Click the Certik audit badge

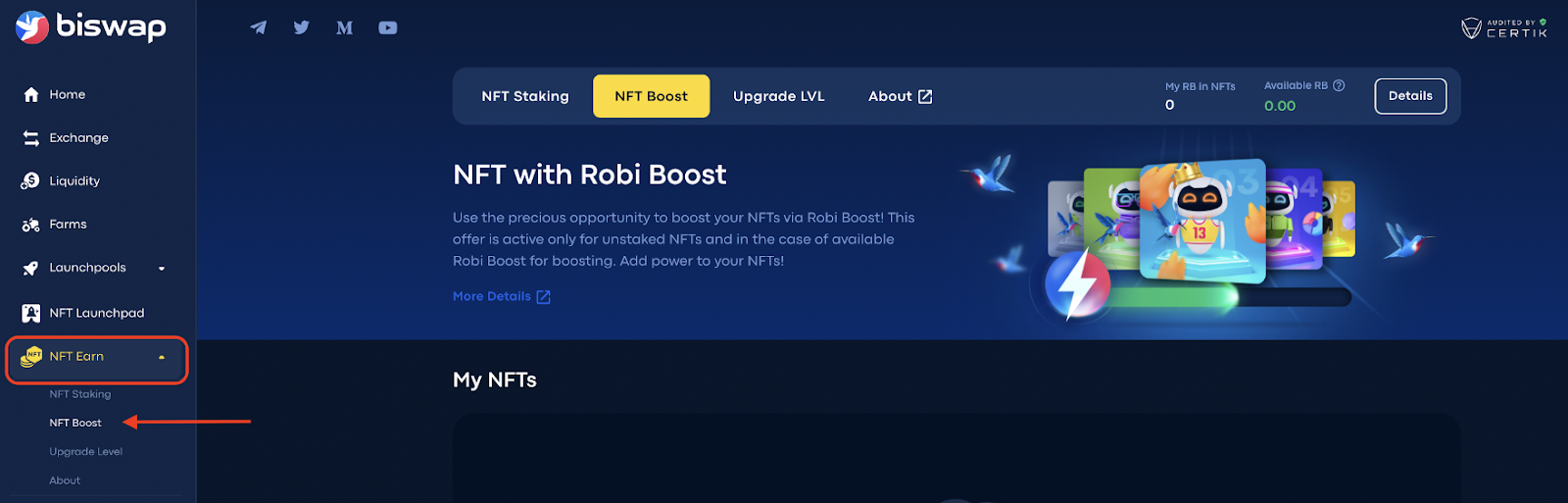1504,27
